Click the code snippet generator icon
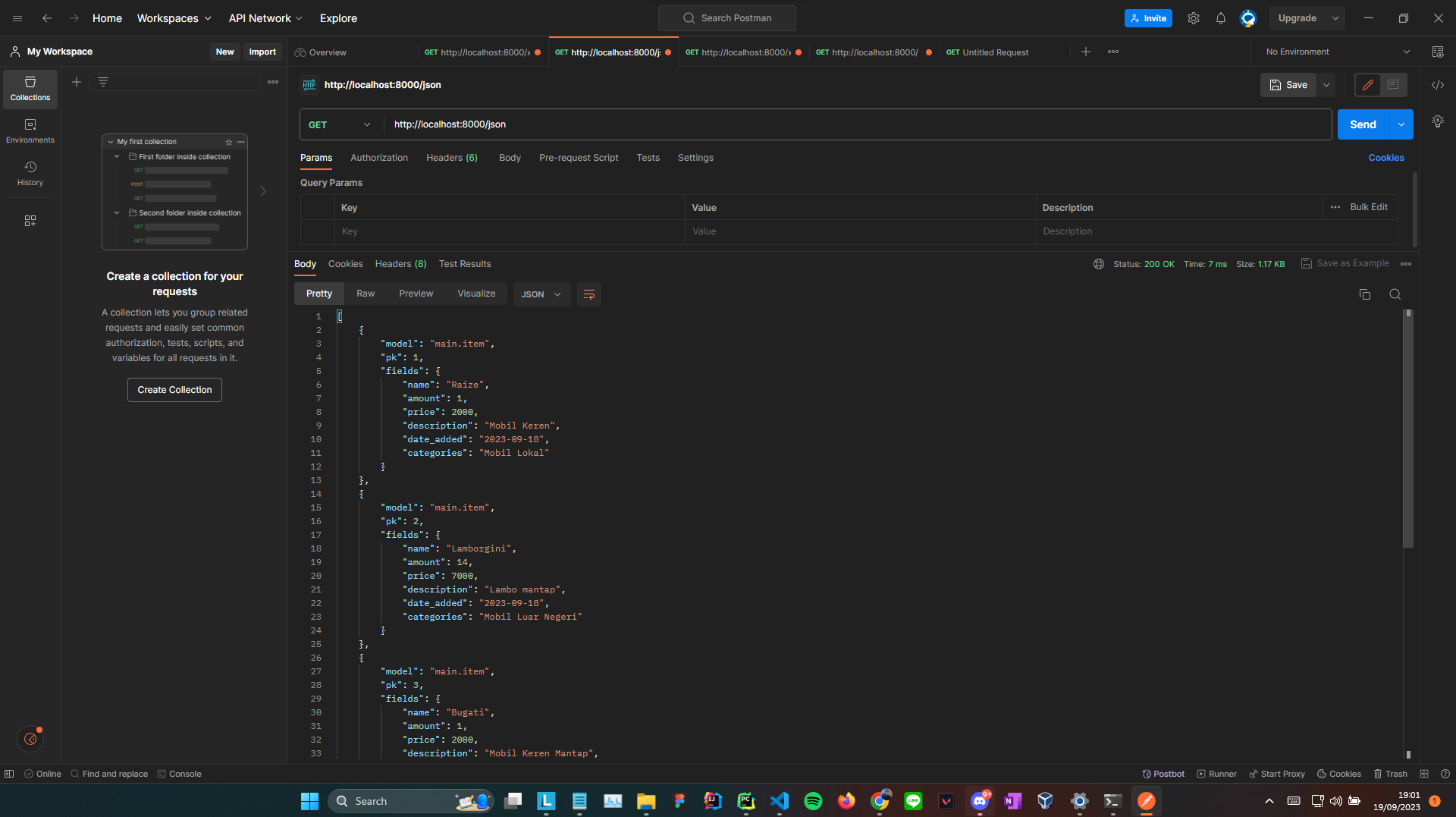This screenshot has height=817, width=1456. pos(1438,85)
